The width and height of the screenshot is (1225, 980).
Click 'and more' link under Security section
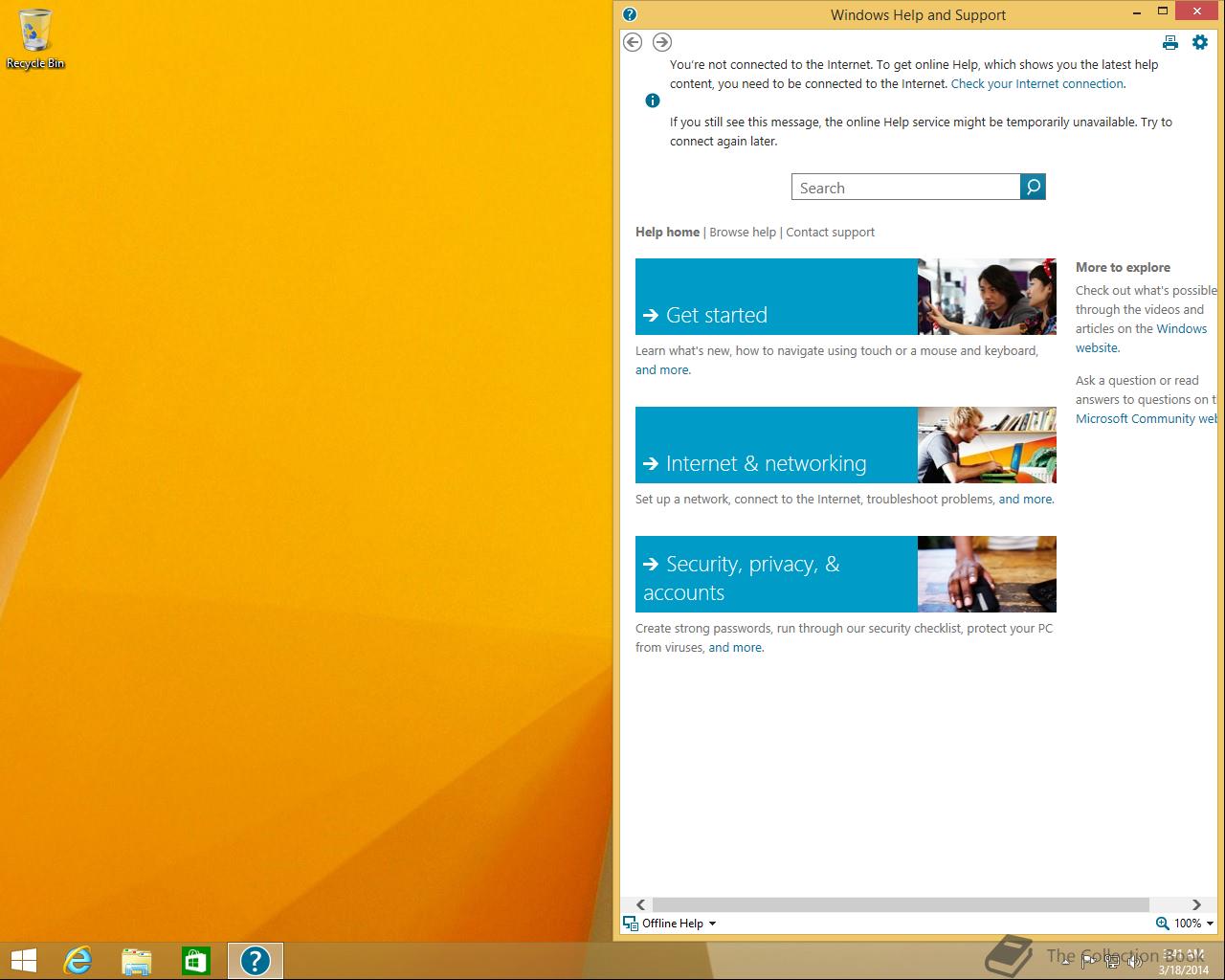coord(735,647)
